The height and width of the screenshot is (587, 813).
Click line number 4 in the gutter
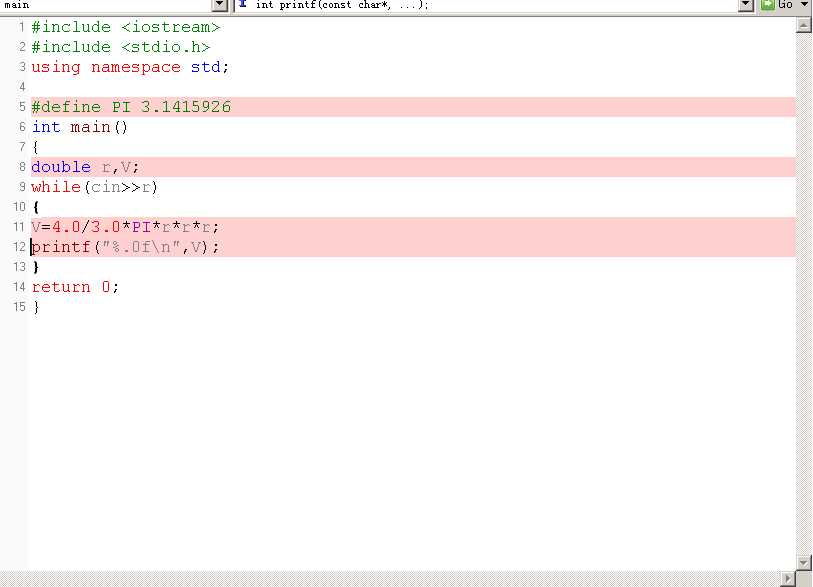coord(22,87)
